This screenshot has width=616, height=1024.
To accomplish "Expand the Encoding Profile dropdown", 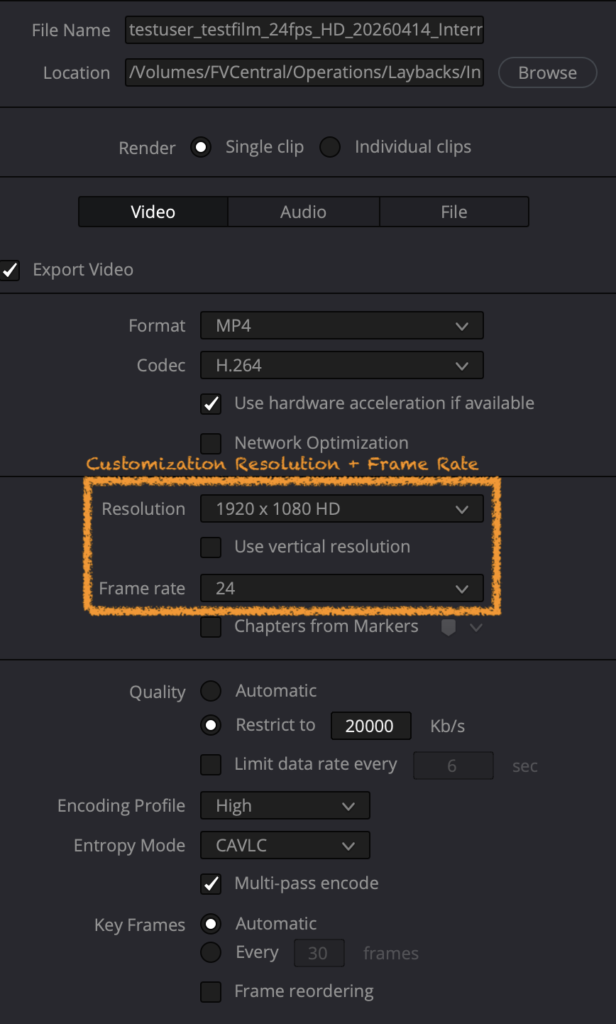I will click(x=285, y=806).
